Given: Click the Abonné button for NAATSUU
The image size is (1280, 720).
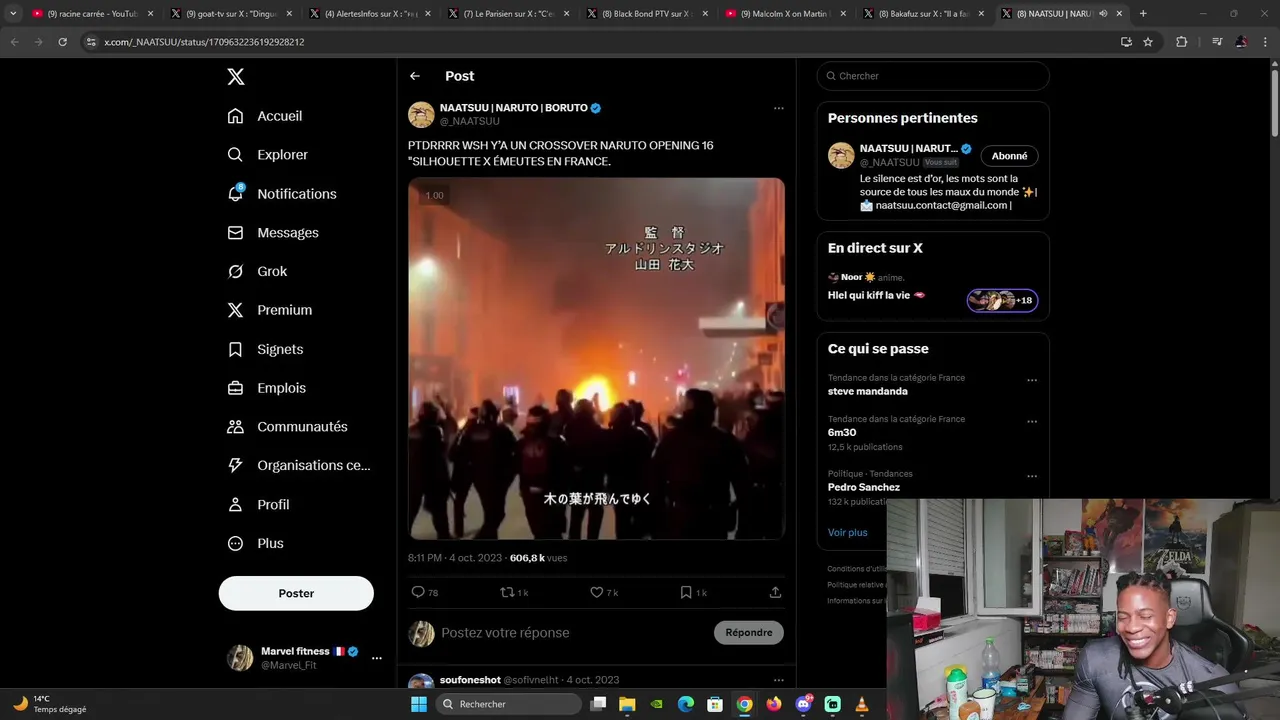Looking at the screenshot, I should tap(1009, 156).
